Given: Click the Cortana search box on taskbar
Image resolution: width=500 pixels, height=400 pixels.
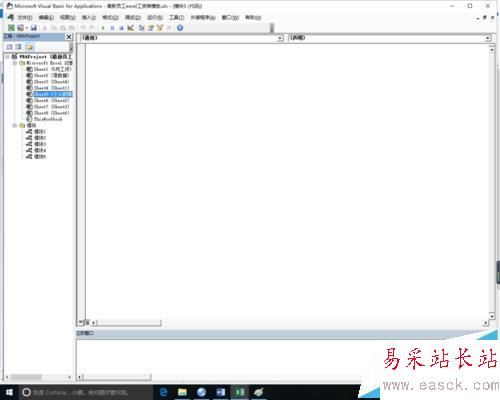Looking at the screenshot, I should pyautogui.click(x=85, y=392).
